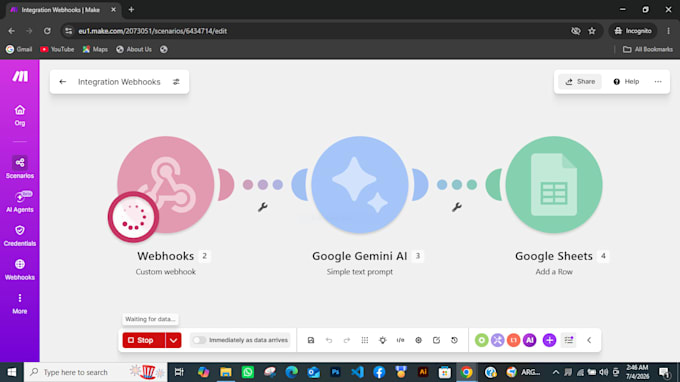This screenshot has height=382, width=680.
Task: Reload the page in Chrome
Action: coord(47,31)
